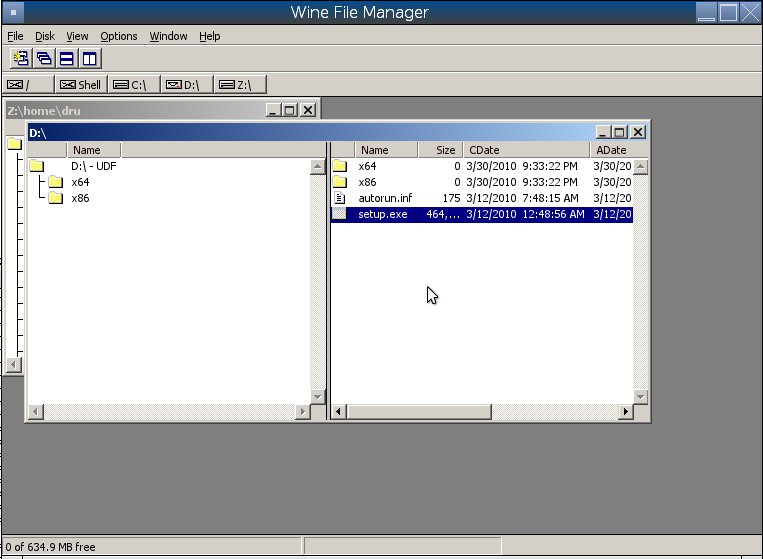Activate the Z:\home\dru window title bar
Screen dimensions: 763x559
[x=136, y=110]
